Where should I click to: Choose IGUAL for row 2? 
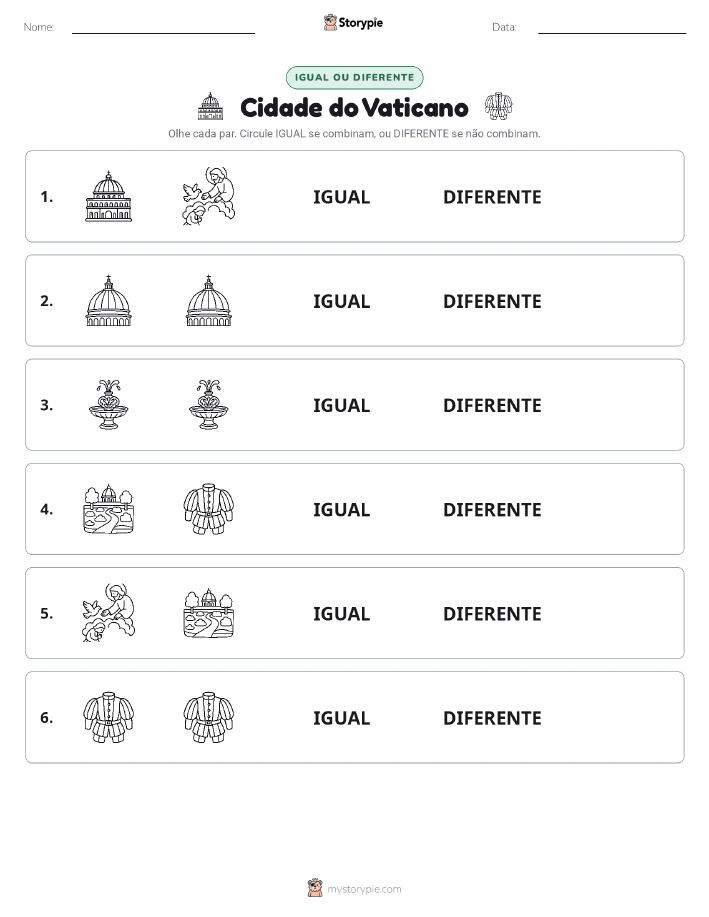click(342, 301)
